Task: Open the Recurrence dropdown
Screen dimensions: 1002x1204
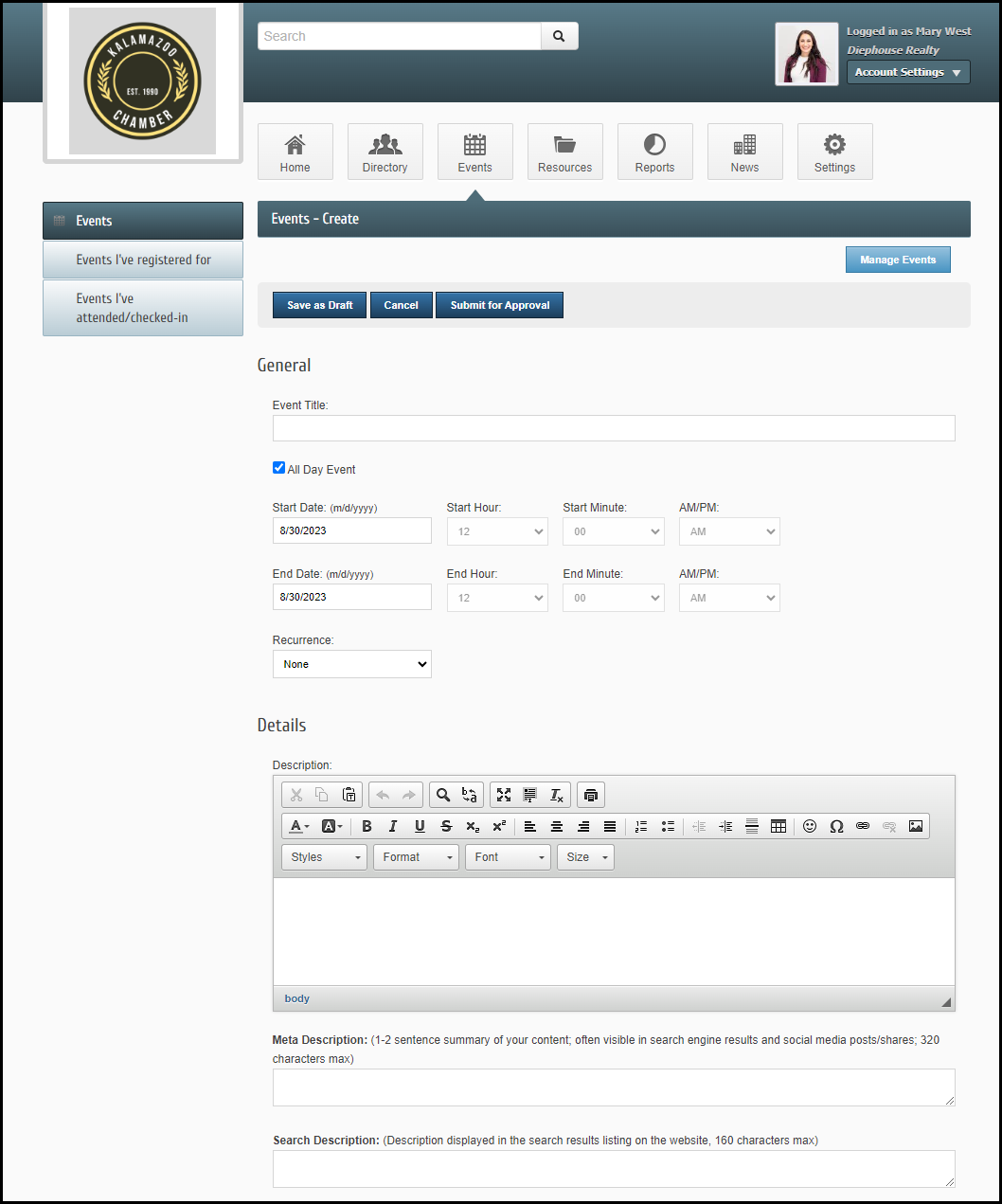Action: [x=351, y=664]
